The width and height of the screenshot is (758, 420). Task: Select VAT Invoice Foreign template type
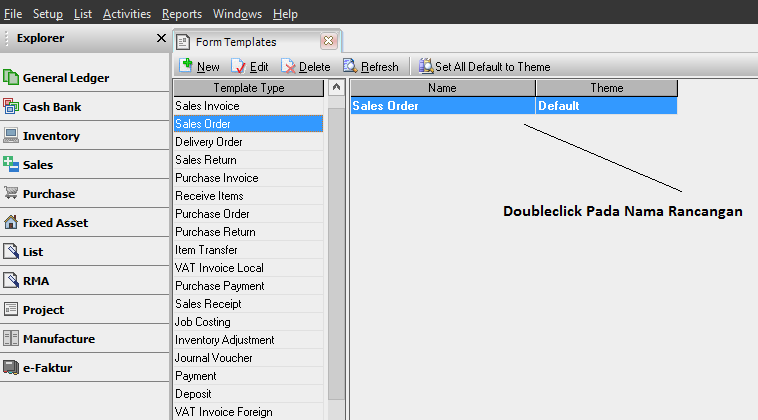[248, 412]
